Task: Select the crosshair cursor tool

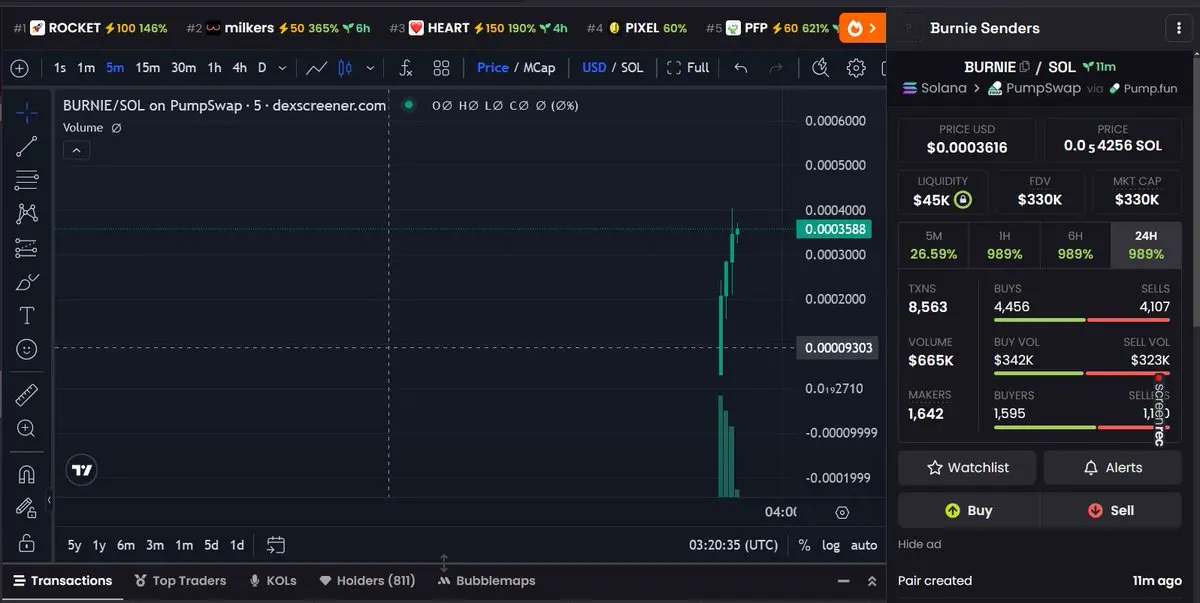Action: (27, 111)
